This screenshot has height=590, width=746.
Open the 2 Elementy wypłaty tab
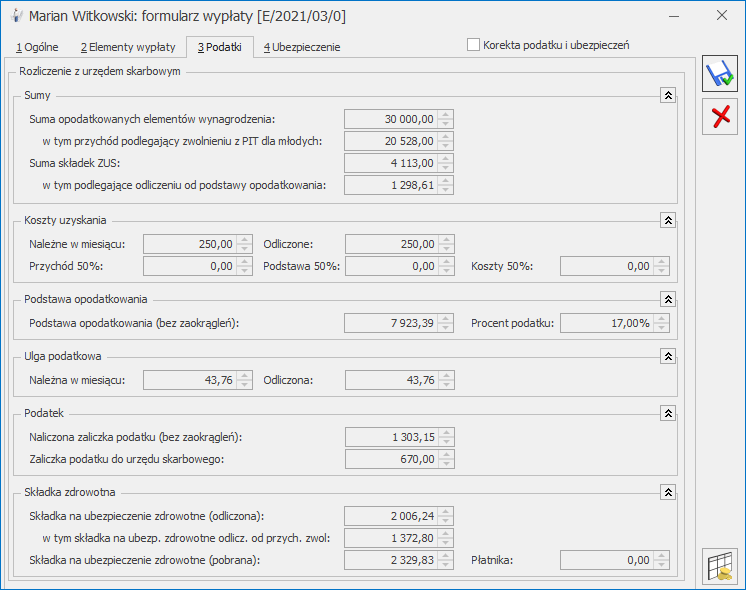[128, 47]
